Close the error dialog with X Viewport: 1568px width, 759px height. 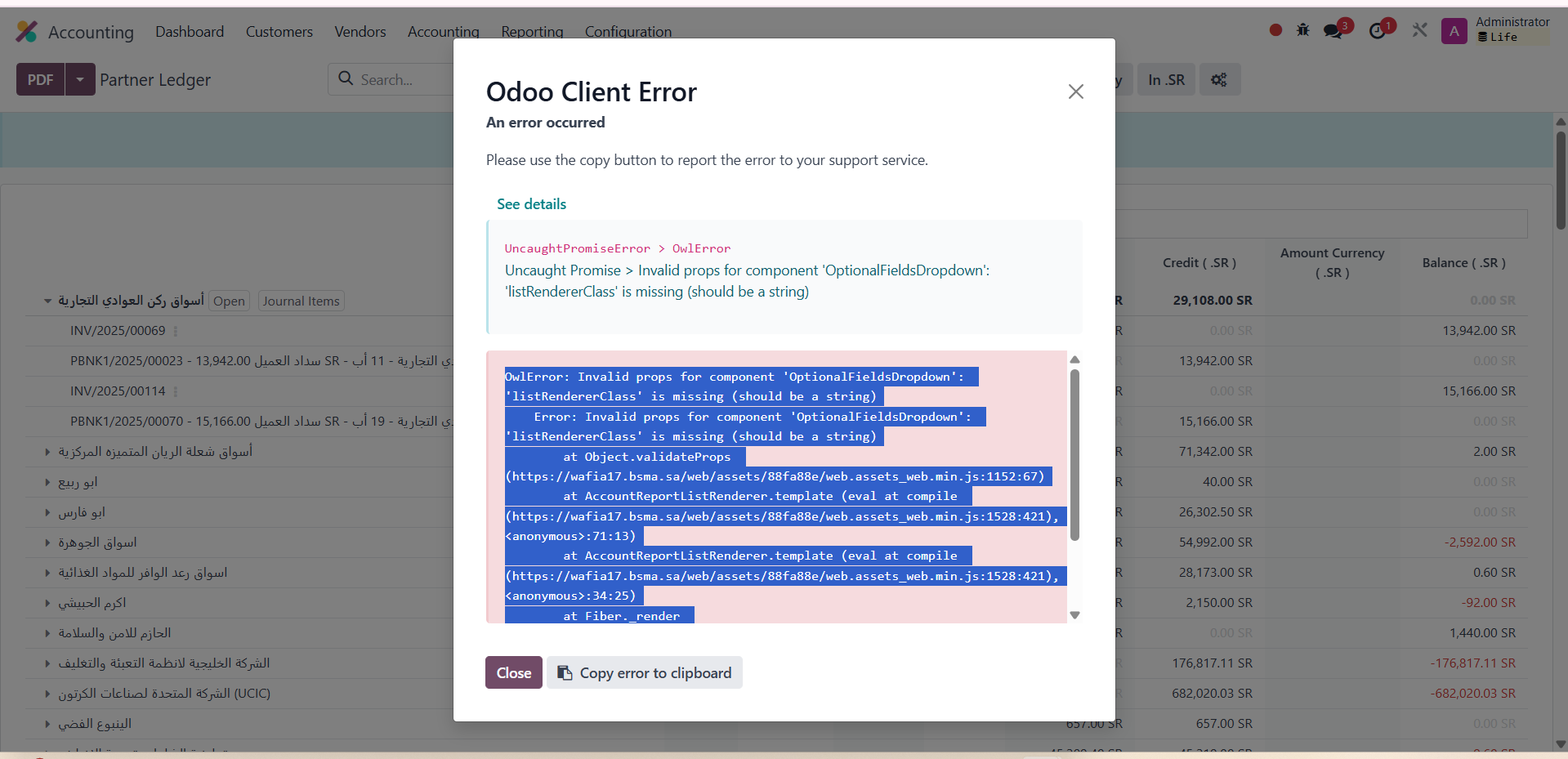1075,92
